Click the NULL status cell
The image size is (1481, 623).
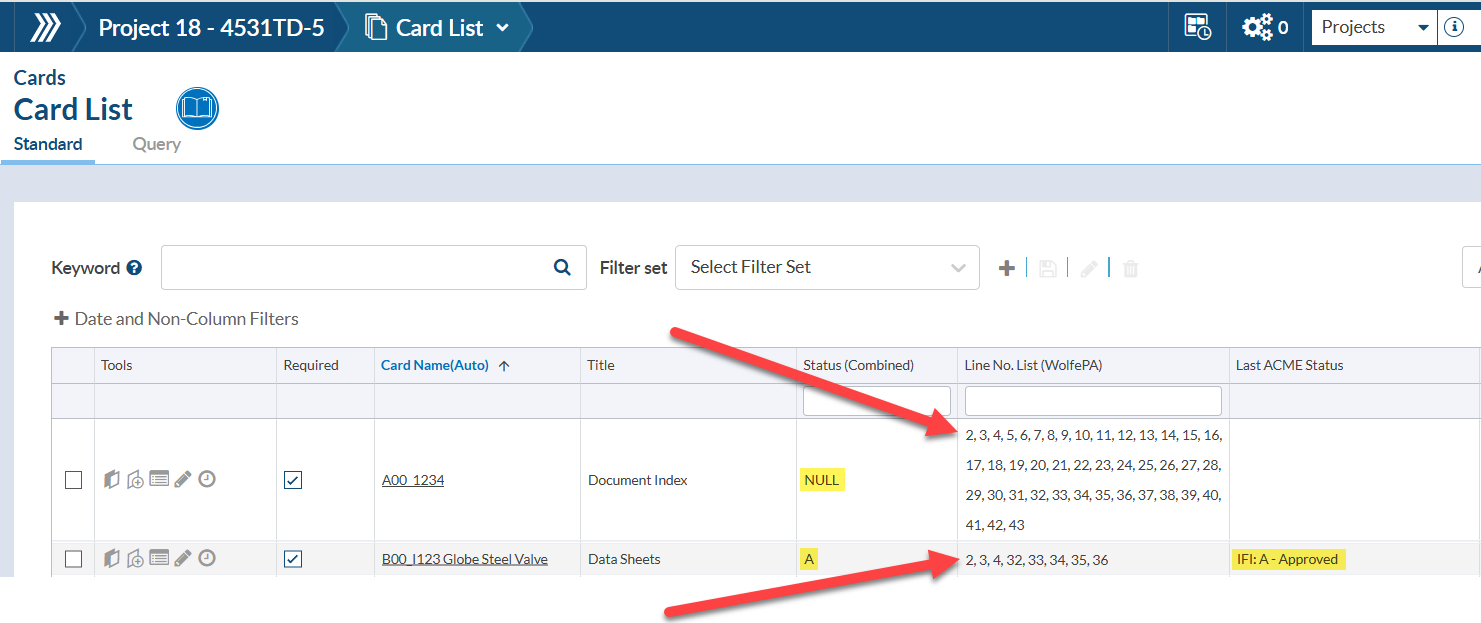[x=822, y=480]
